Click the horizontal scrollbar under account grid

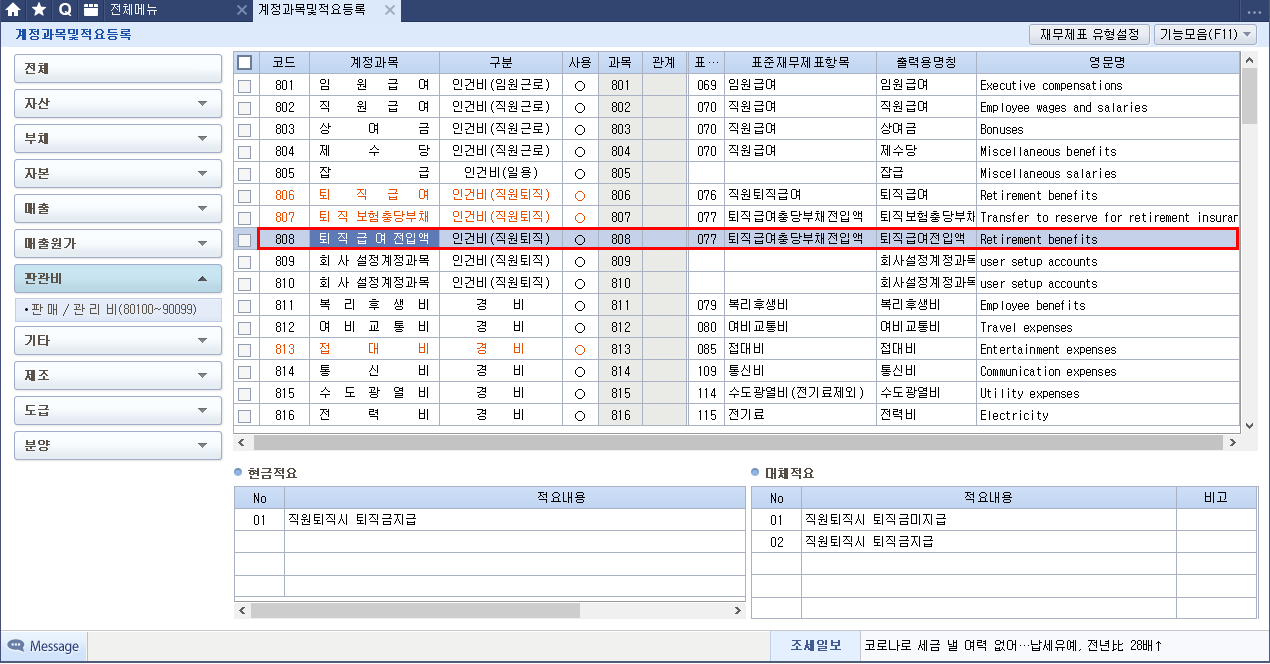click(740, 442)
